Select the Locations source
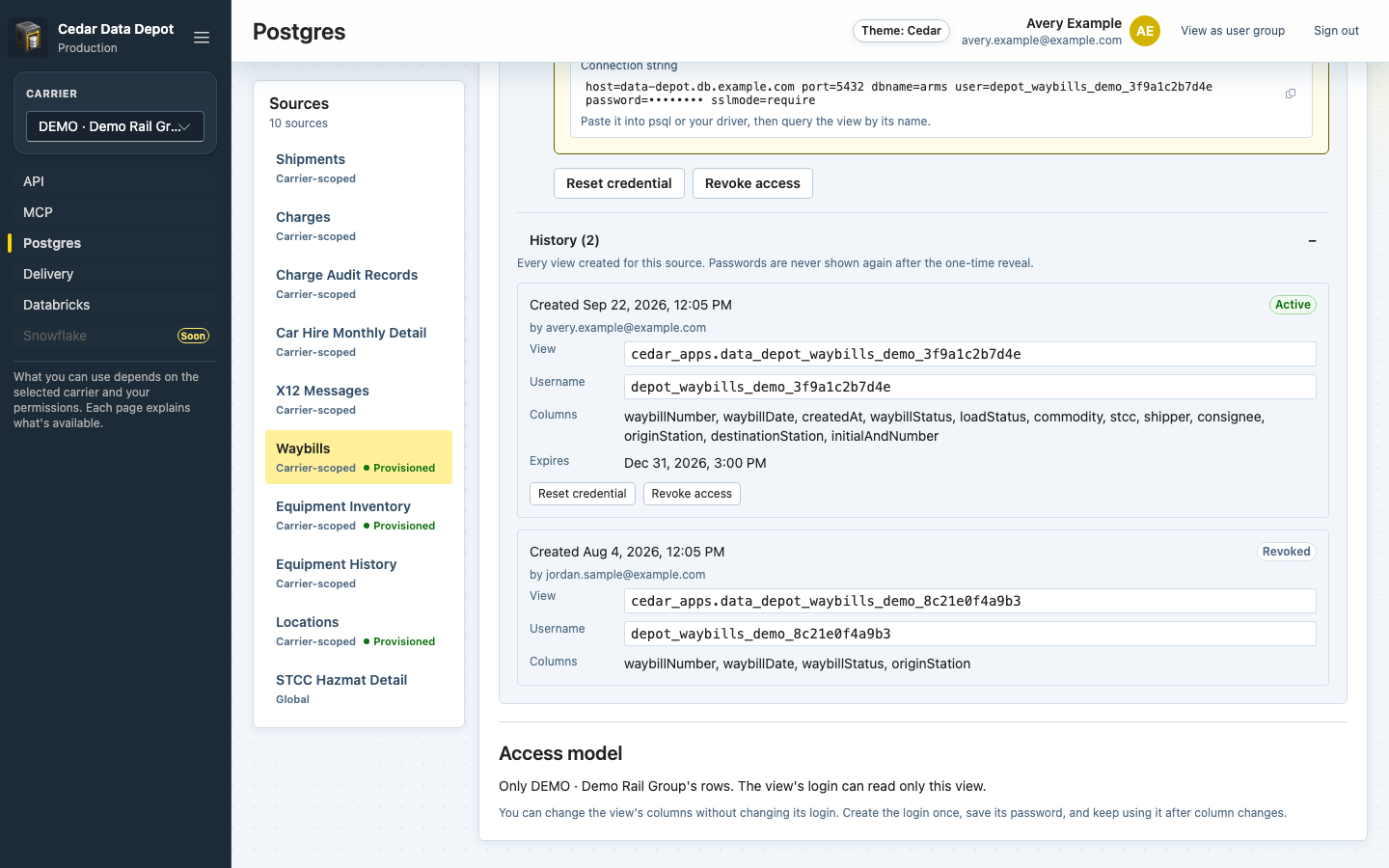Image resolution: width=1389 pixels, height=868 pixels. pos(359,631)
